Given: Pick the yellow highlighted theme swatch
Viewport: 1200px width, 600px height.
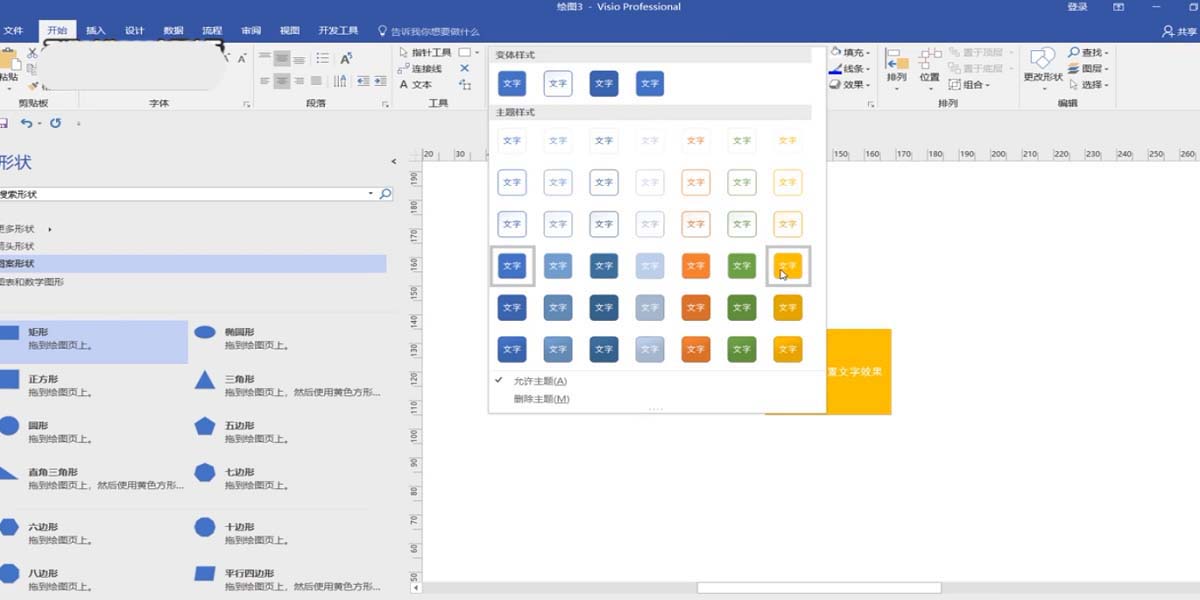Looking at the screenshot, I should tap(787, 266).
